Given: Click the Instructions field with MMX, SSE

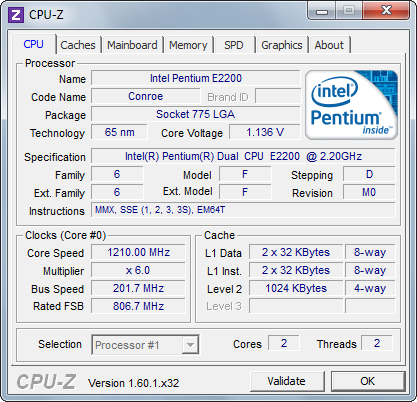Looking at the screenshot, I should pyautogui.click(x=243, y=210).
